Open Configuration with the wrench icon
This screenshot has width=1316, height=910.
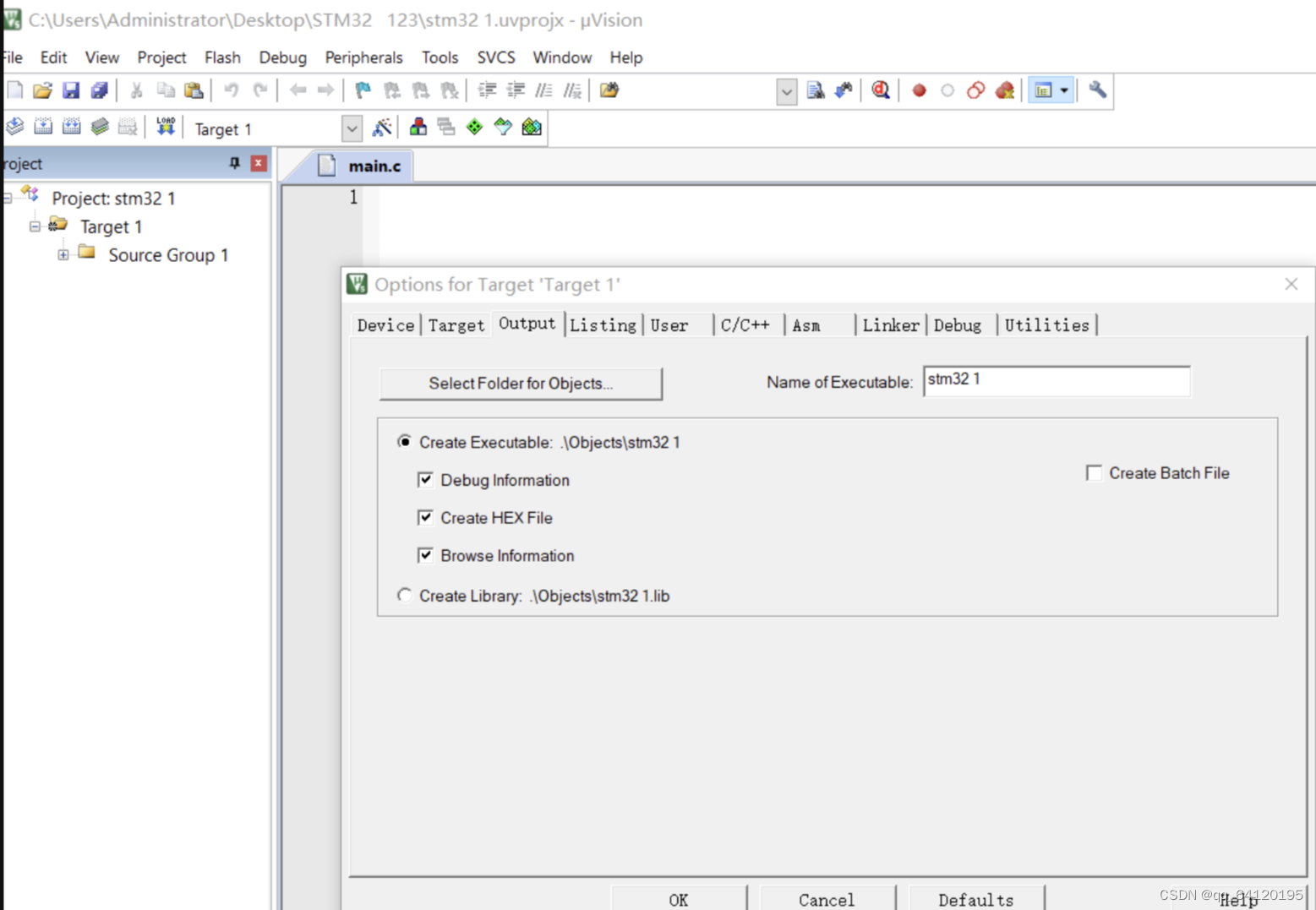tap(1097, 90)
